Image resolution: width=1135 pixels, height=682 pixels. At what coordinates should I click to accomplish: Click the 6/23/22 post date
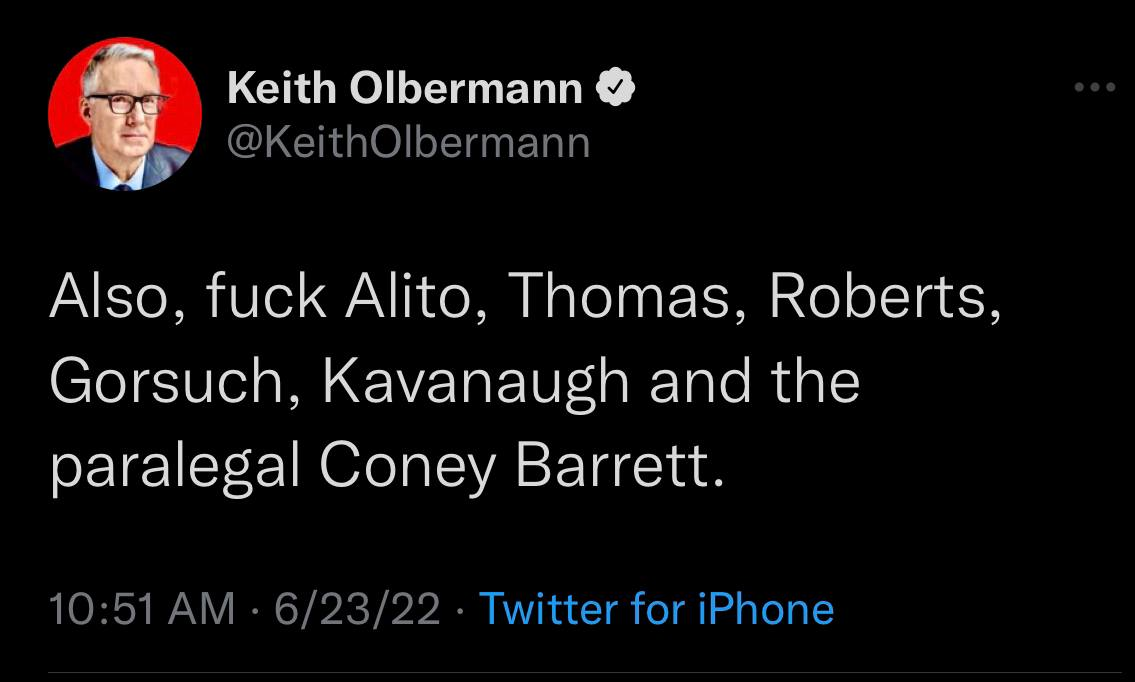[357, 608]
